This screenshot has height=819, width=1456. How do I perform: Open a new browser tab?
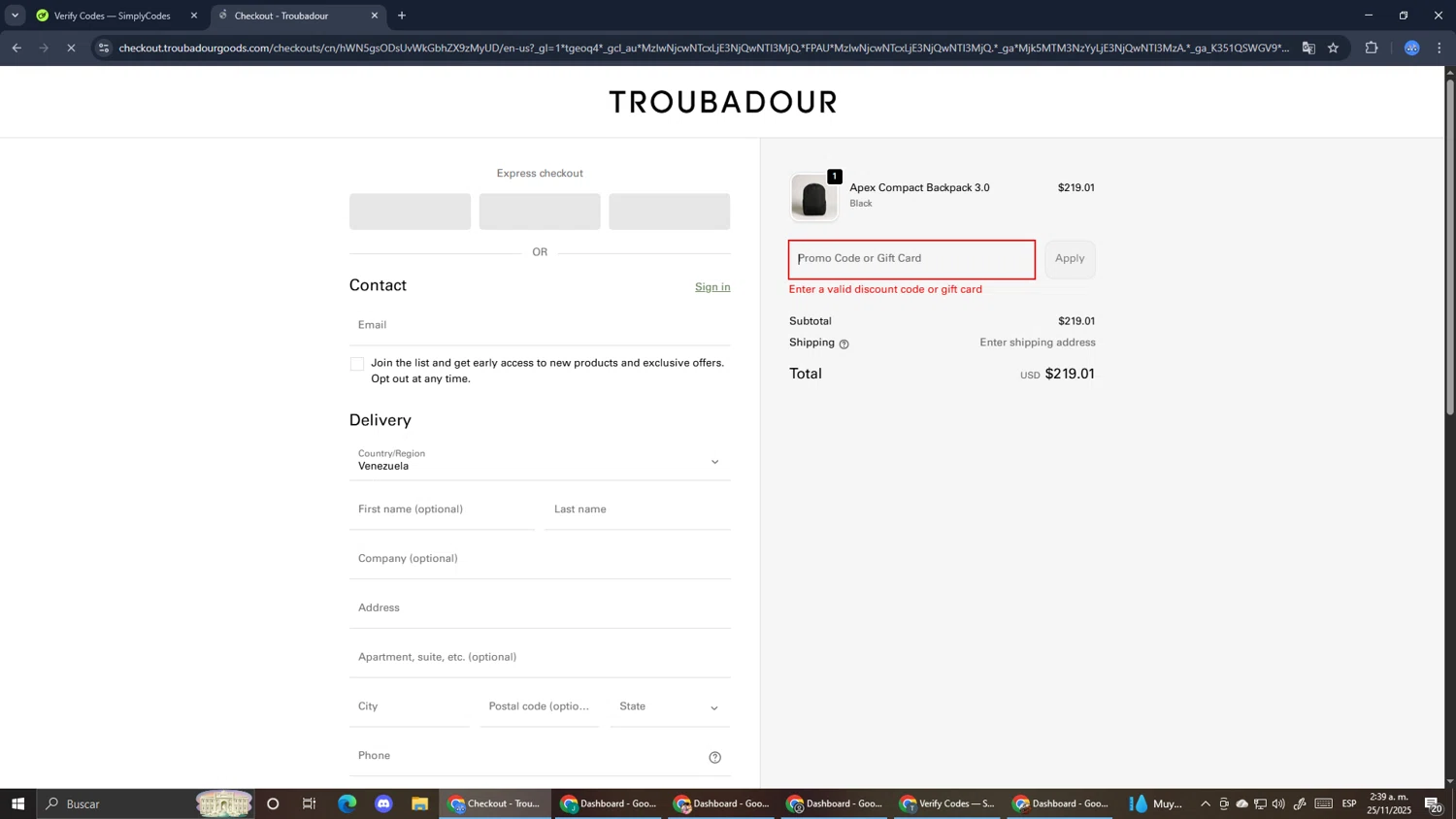click(402, 16)
